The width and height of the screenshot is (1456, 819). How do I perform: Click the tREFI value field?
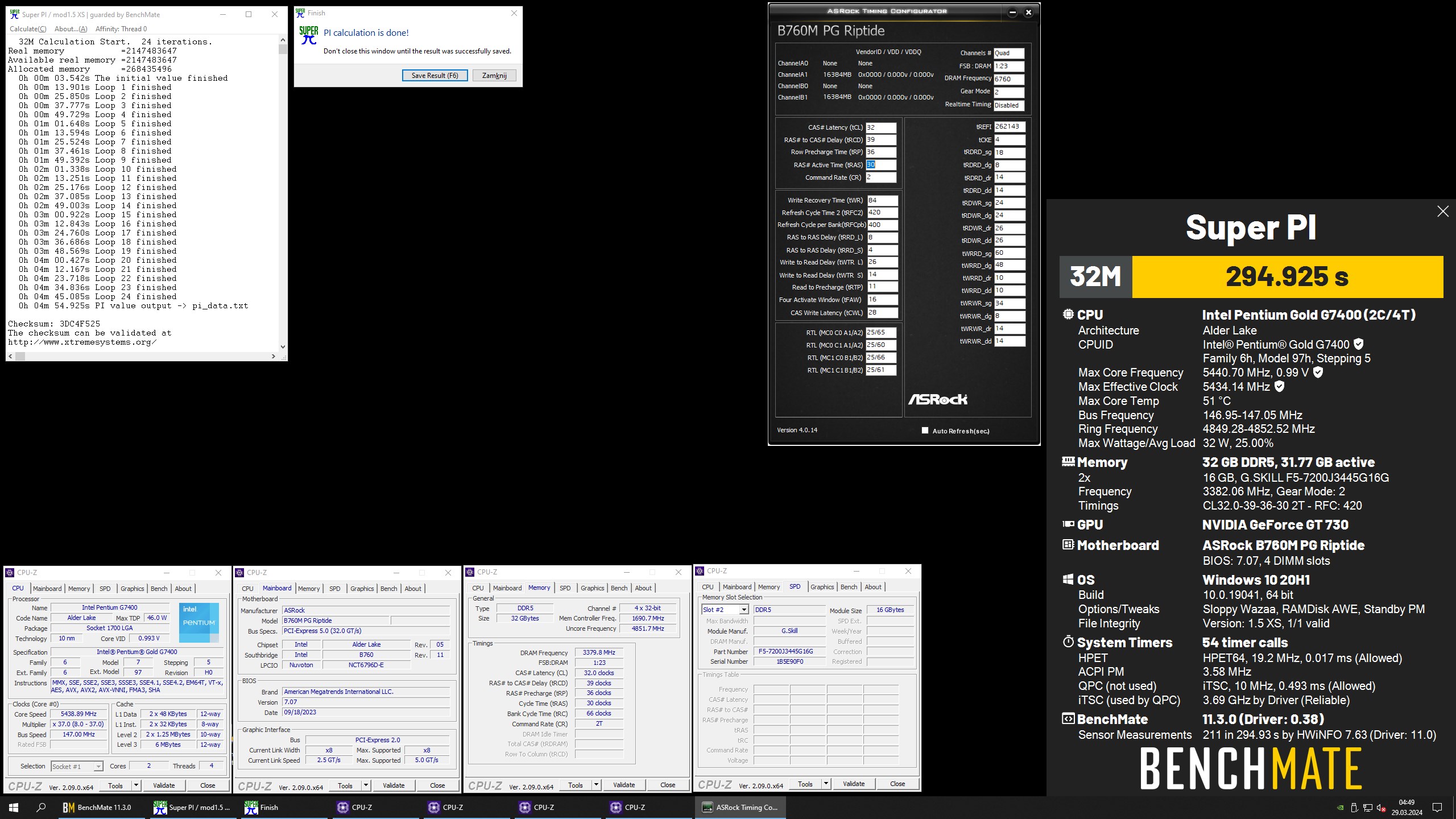click(x=1010, y=127)
